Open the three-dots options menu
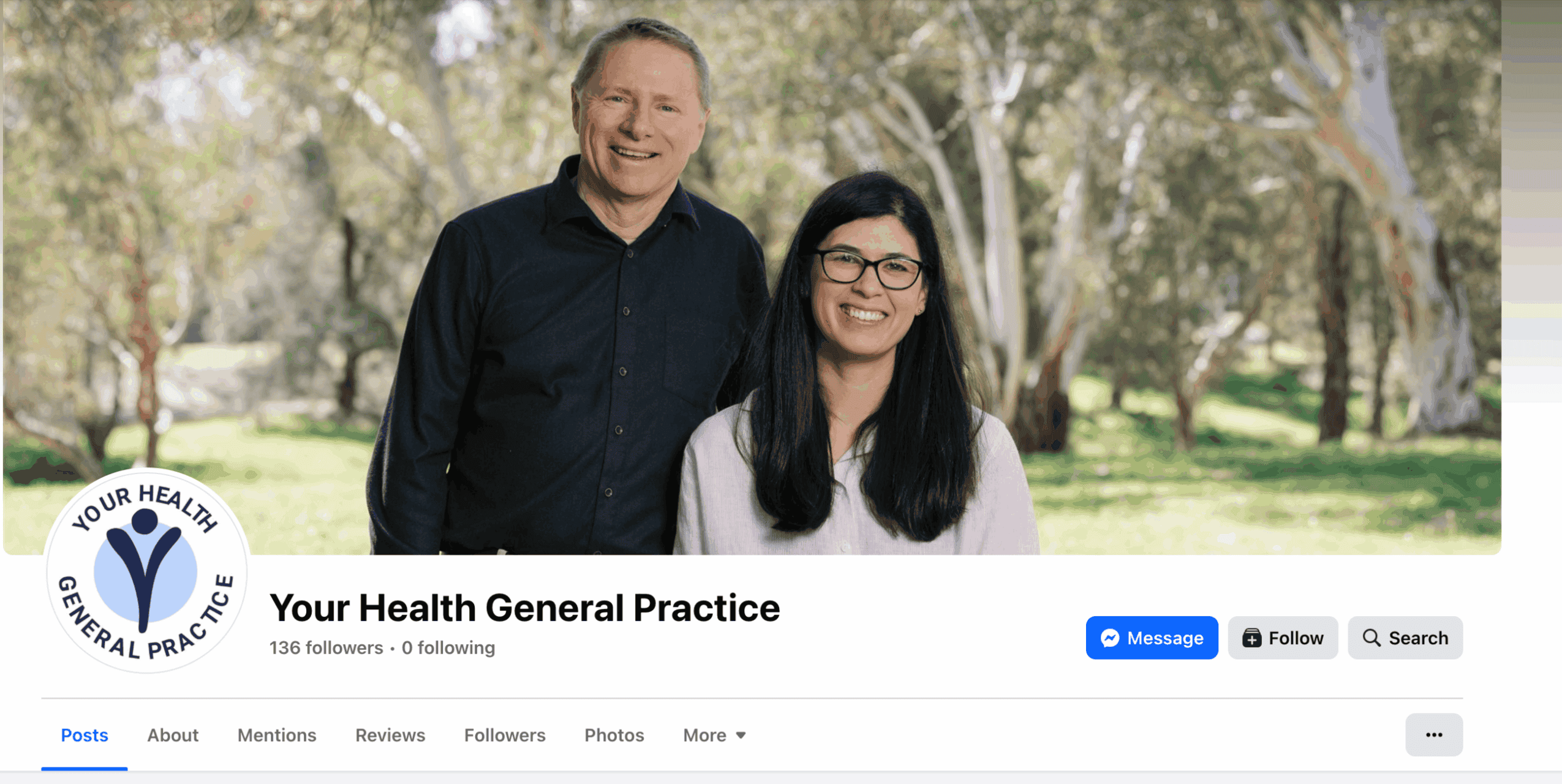 (1433, 734)
